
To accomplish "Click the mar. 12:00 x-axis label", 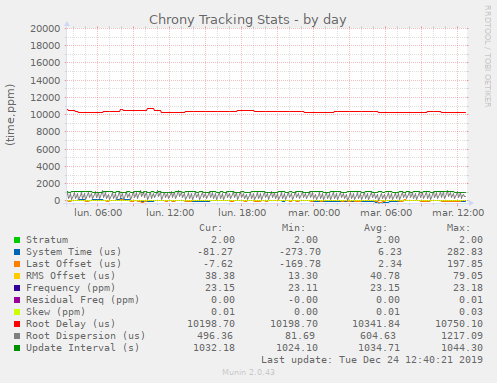I will click(458, 213).
